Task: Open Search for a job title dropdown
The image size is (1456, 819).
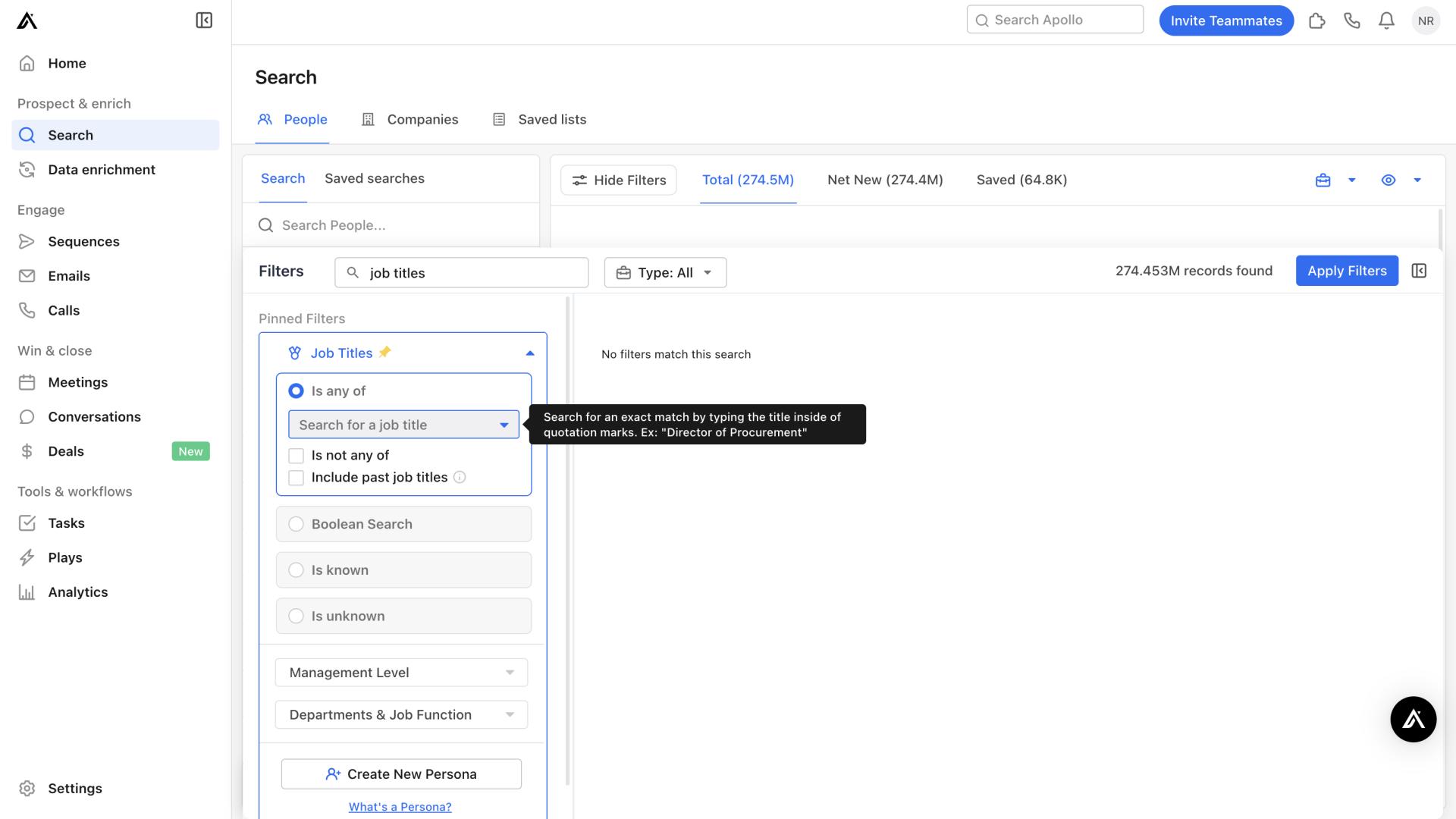Action: click(x=403, y=425)
